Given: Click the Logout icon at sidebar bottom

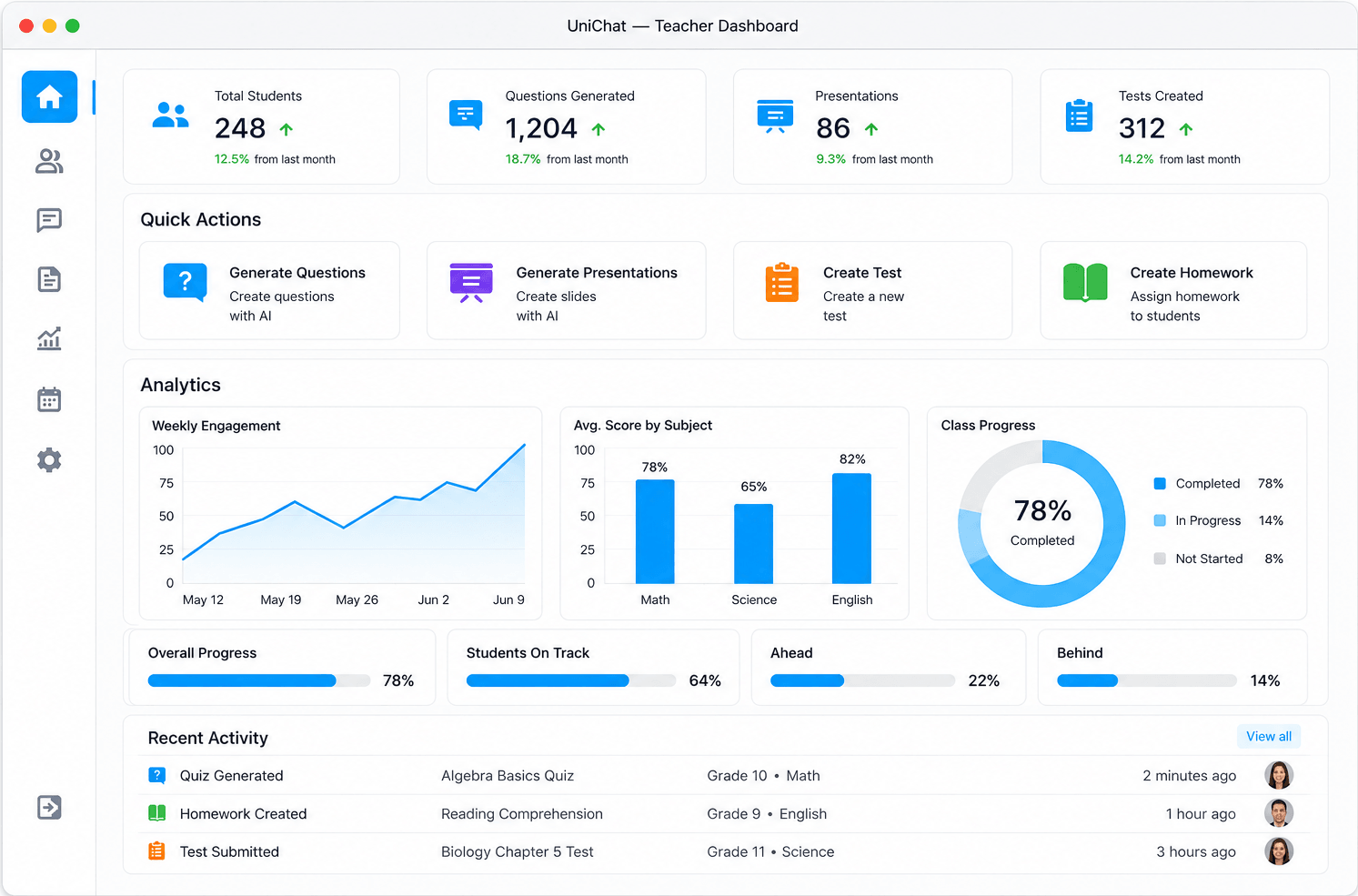Looking at the screenshot, I should [x=49, y=807].
